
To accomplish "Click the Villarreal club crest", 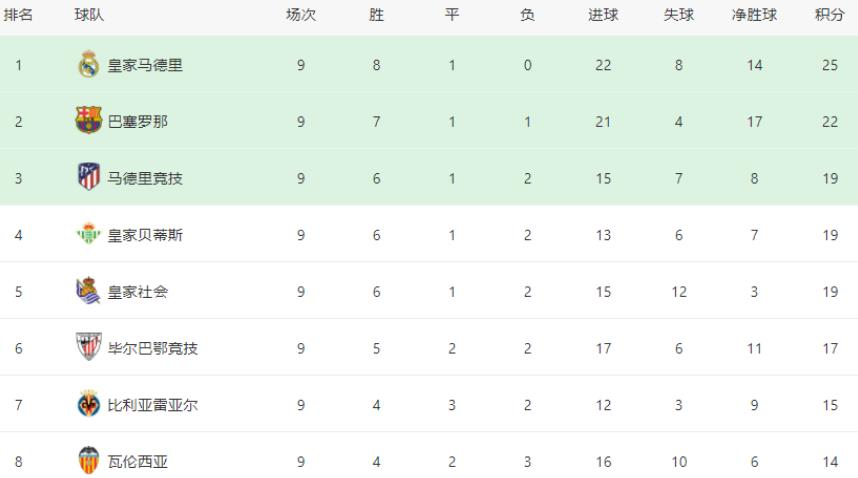I will point(88,404).
